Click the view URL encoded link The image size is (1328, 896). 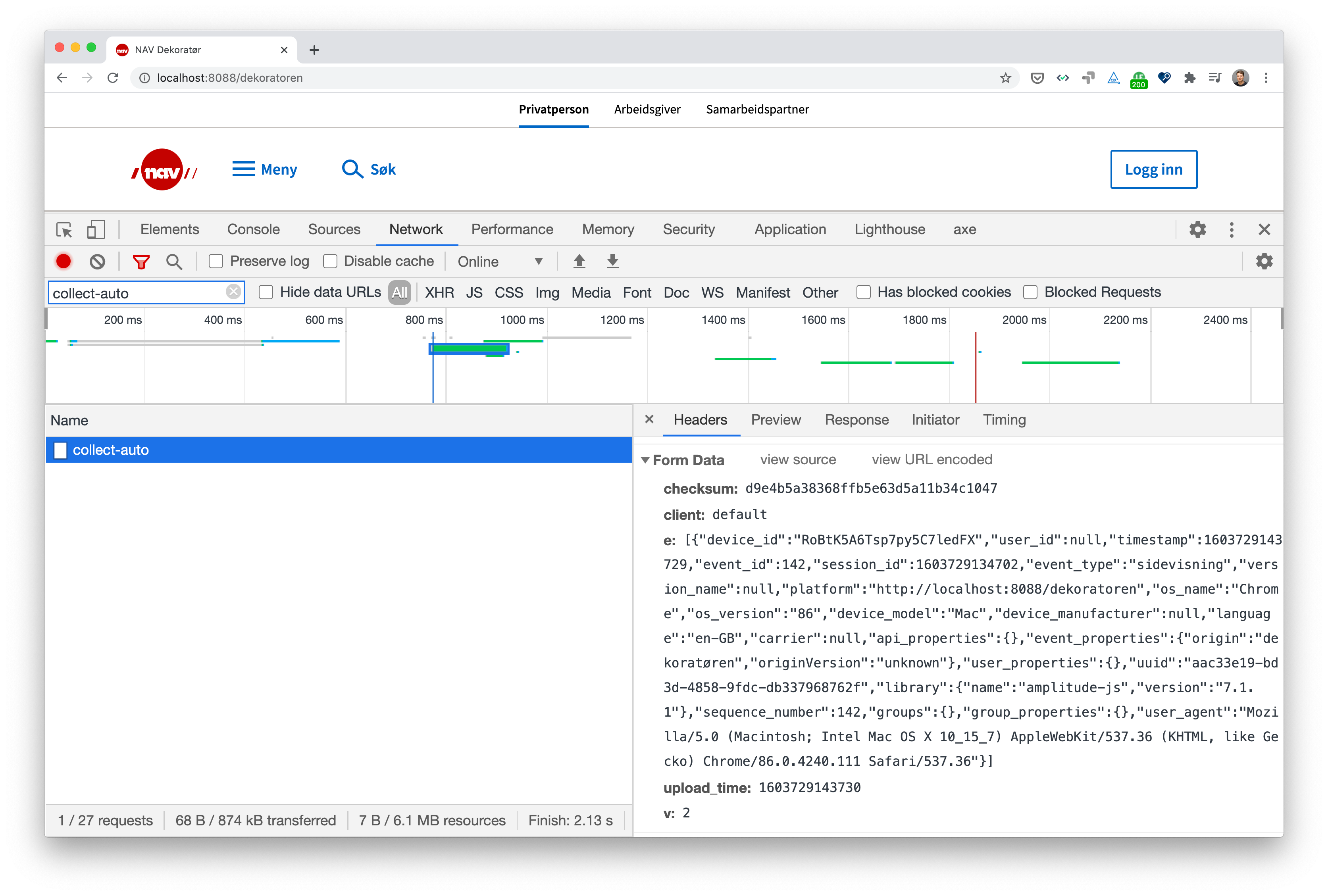(932, 460)
